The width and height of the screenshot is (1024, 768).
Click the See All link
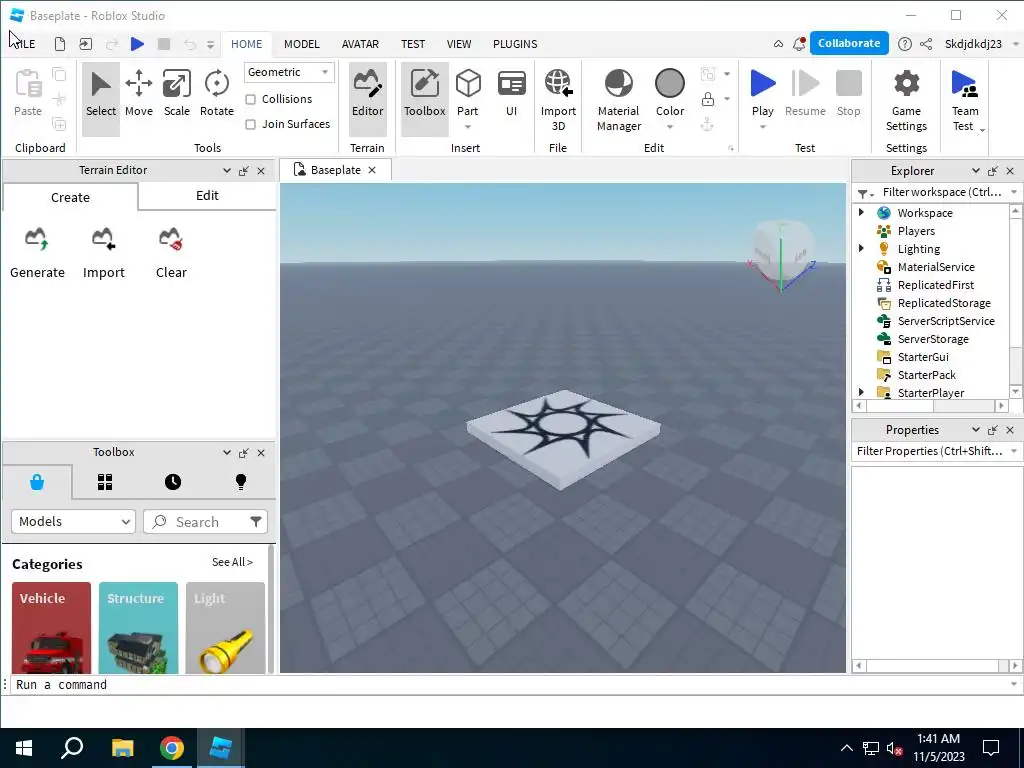click(232, 562)
